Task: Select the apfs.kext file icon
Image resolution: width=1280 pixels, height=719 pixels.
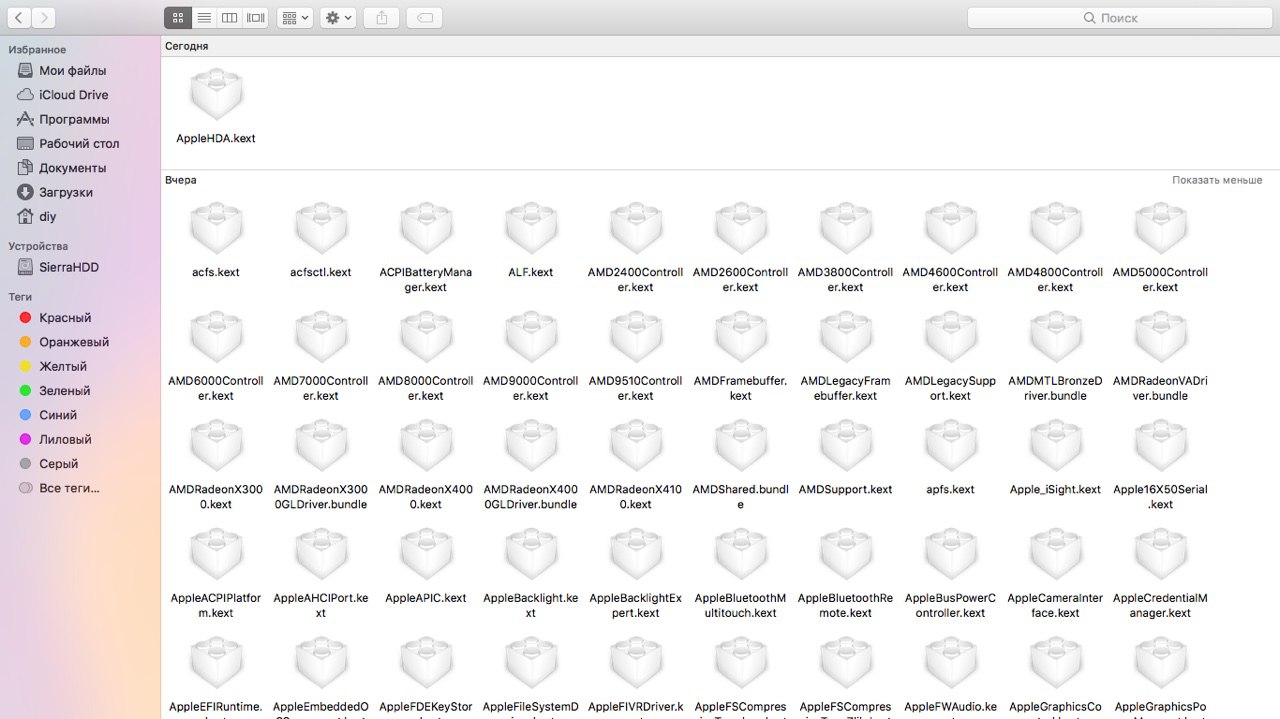Action: click(951, 446)
